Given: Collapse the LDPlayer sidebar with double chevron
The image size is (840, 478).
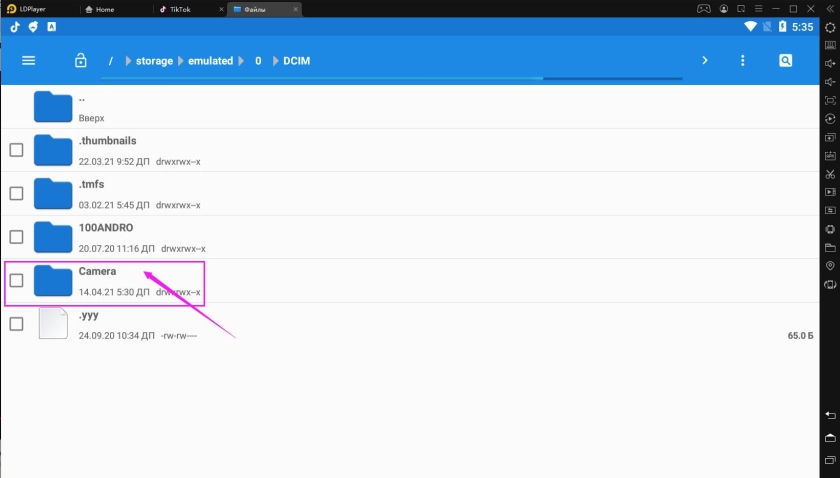Looking at the screenshot, I should [830, 9].
